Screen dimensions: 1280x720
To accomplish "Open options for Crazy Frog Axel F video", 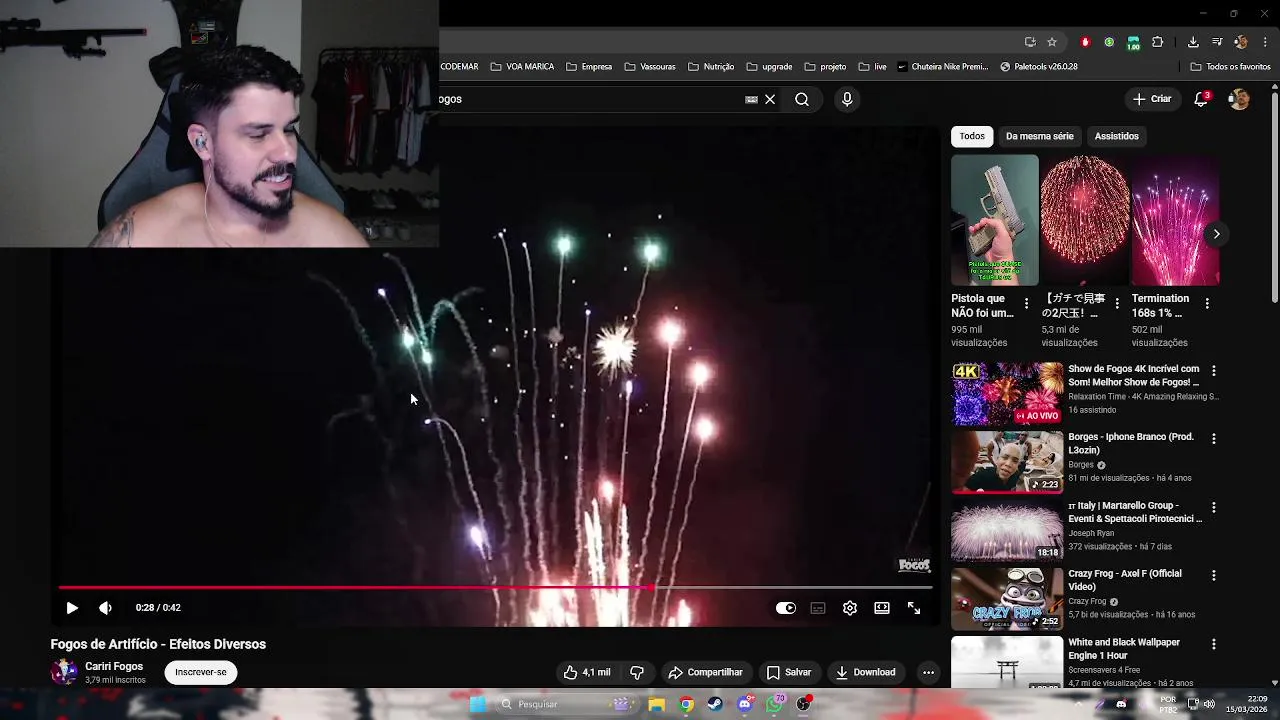I will [1214, 575].
